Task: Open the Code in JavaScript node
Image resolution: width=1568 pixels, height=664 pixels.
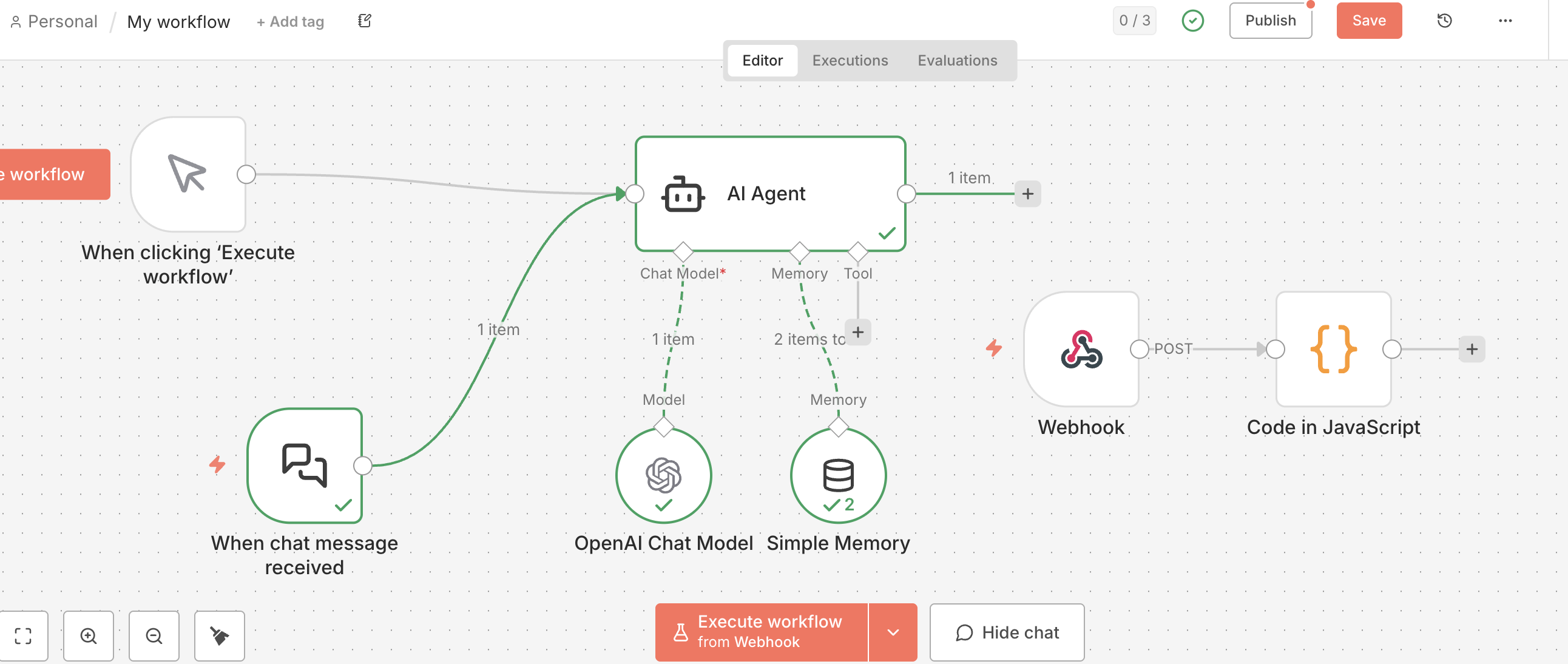Action: click(1333, 349)
